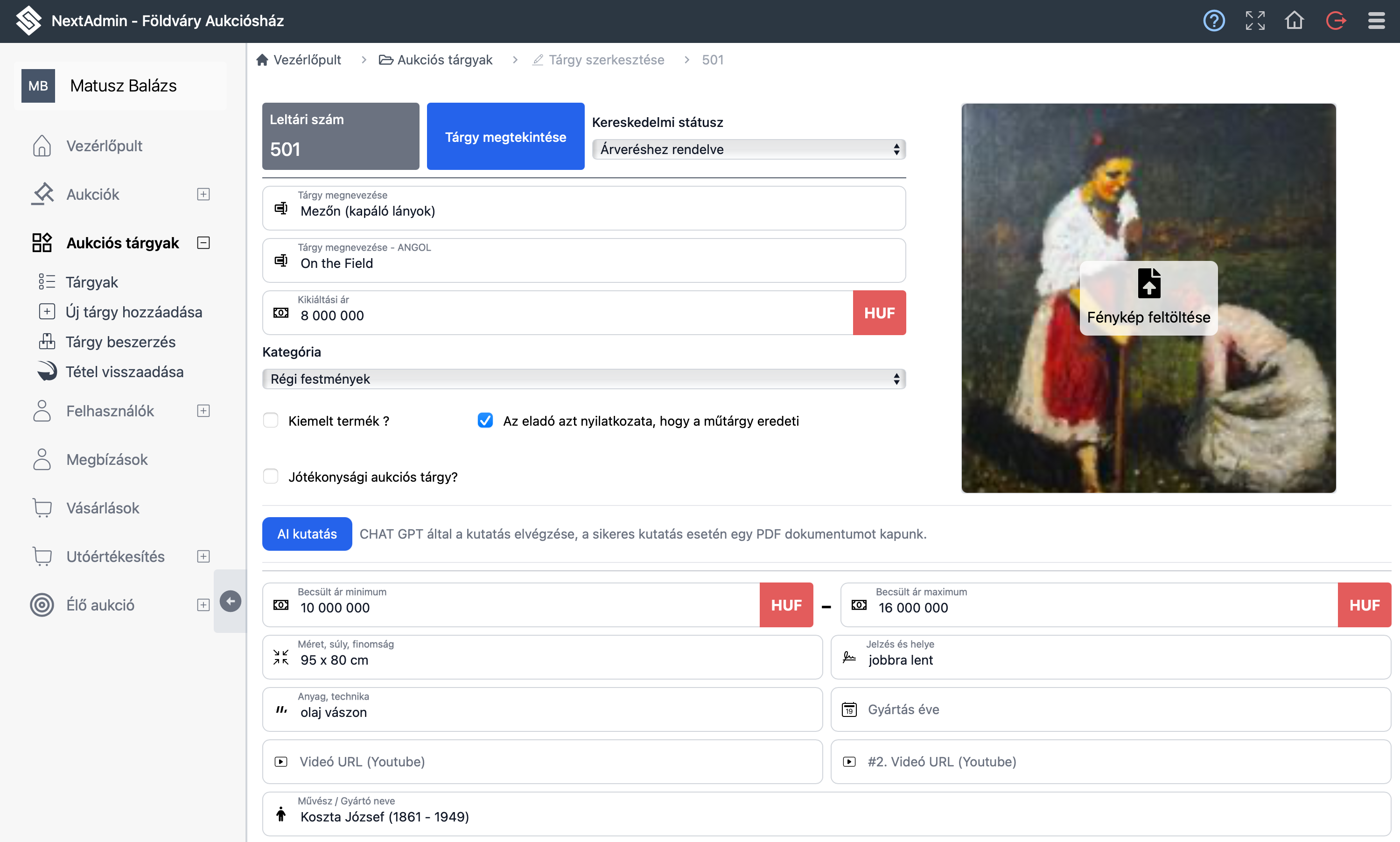The image size is (1400, 842).
Task: Click the calendar icon in Gyártás éve field
Action: [x=849, y=709]
